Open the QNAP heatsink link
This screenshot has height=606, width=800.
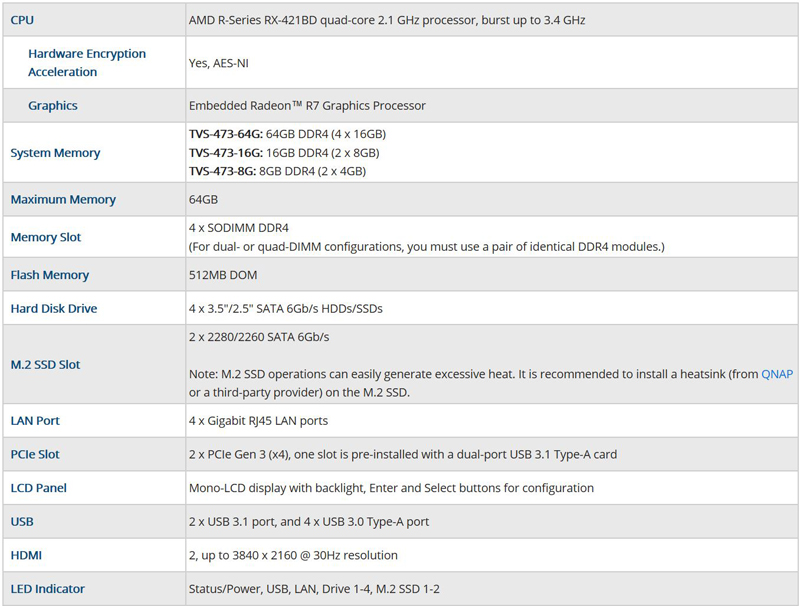coord(777,374)
